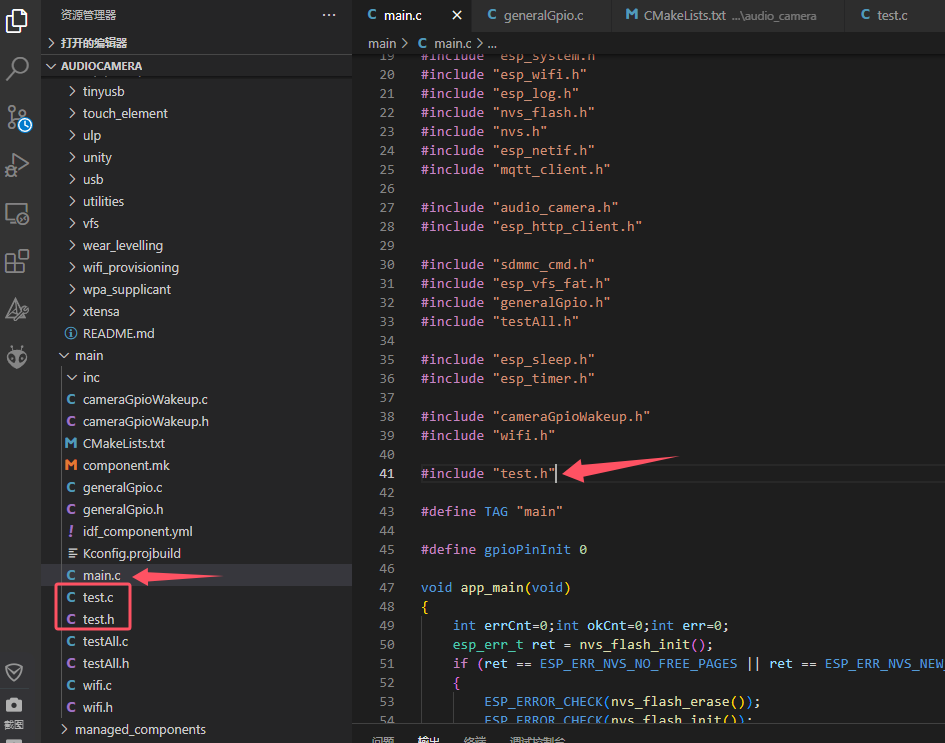Open the explorer more actions menu
The image size is (945, 743).
tap(329, 15)
